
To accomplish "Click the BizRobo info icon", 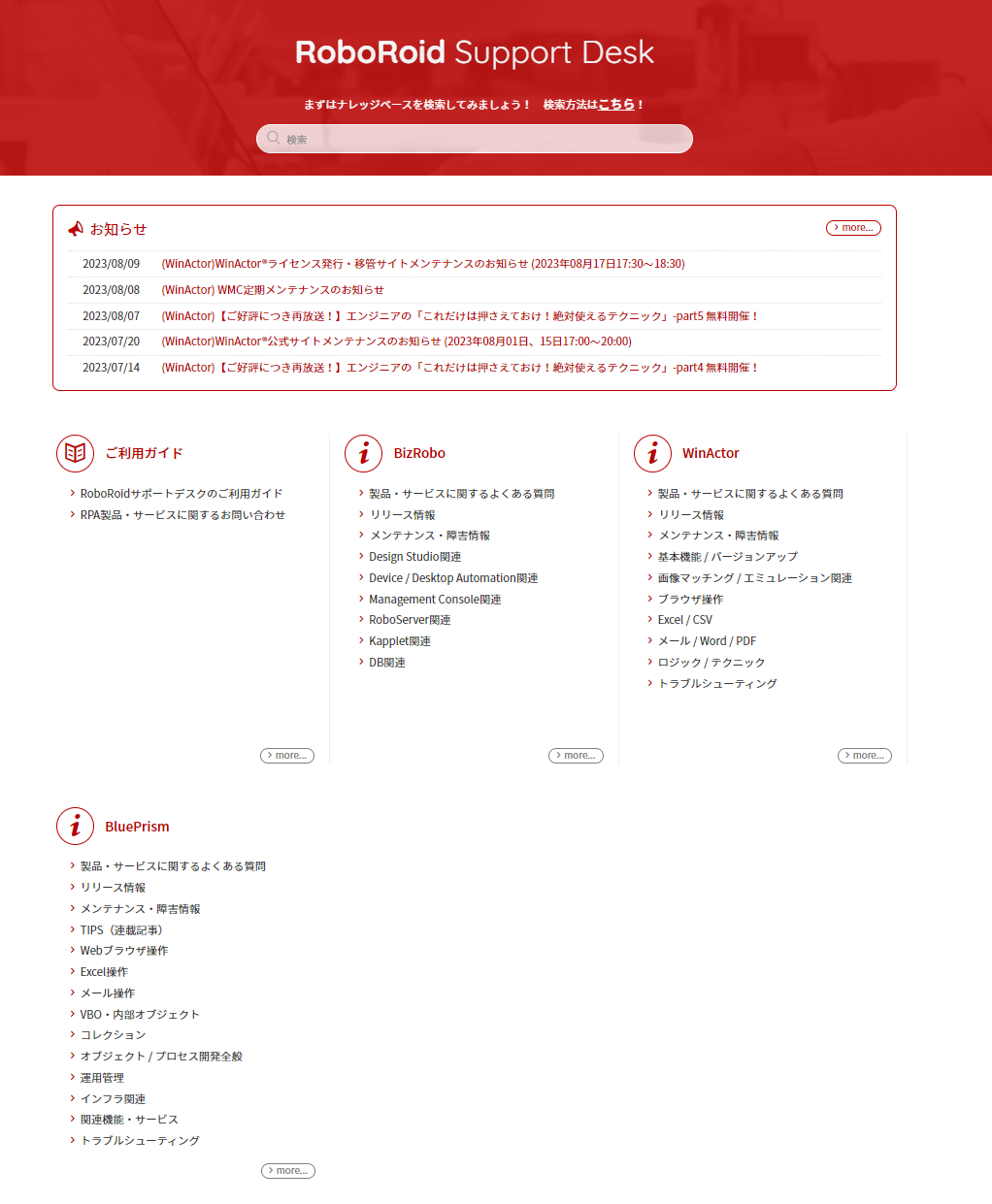I will 364,453.
